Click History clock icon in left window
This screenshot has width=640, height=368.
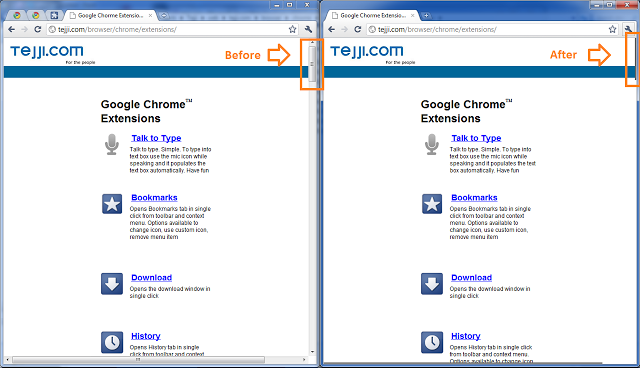tap(112, 342)
